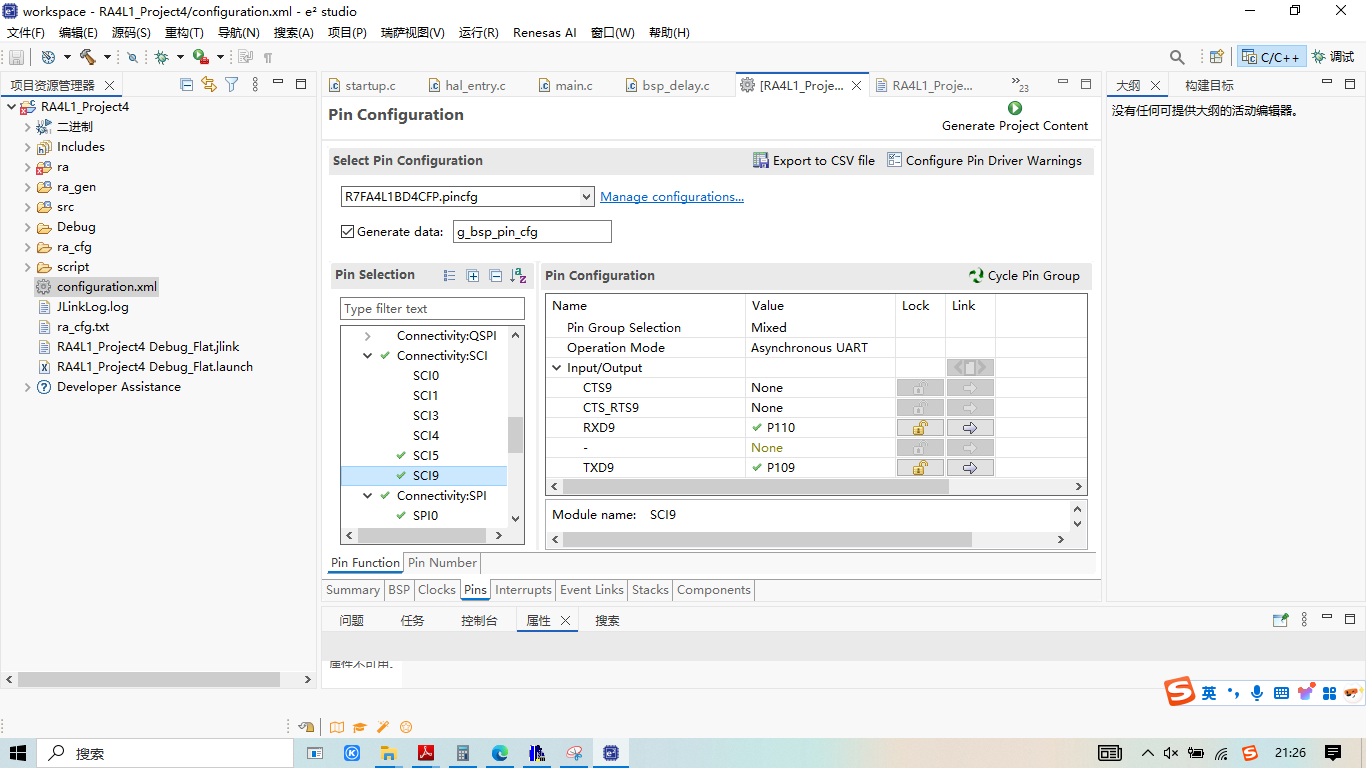Open the Renesas AI menu
Screen dimensions: 1366x768
[545, 32]
